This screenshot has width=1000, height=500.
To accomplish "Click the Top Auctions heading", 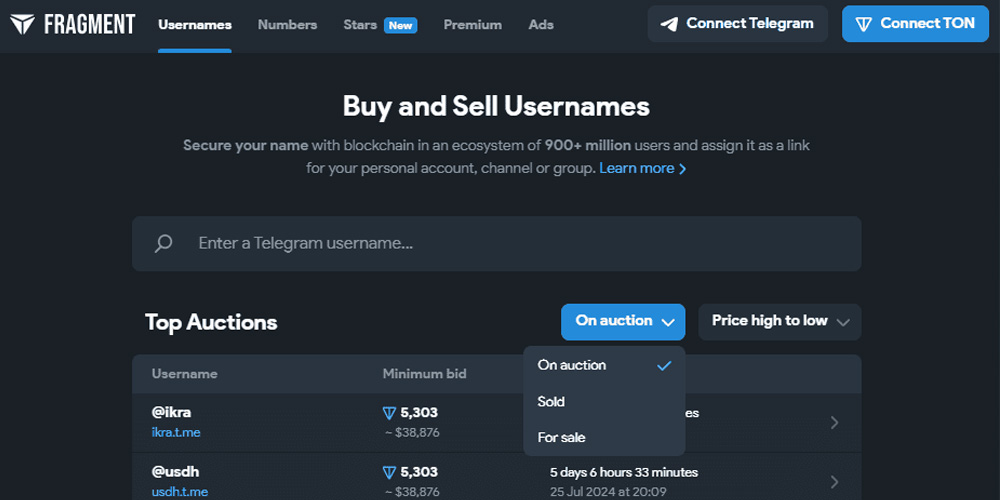I will pos(211,322).
